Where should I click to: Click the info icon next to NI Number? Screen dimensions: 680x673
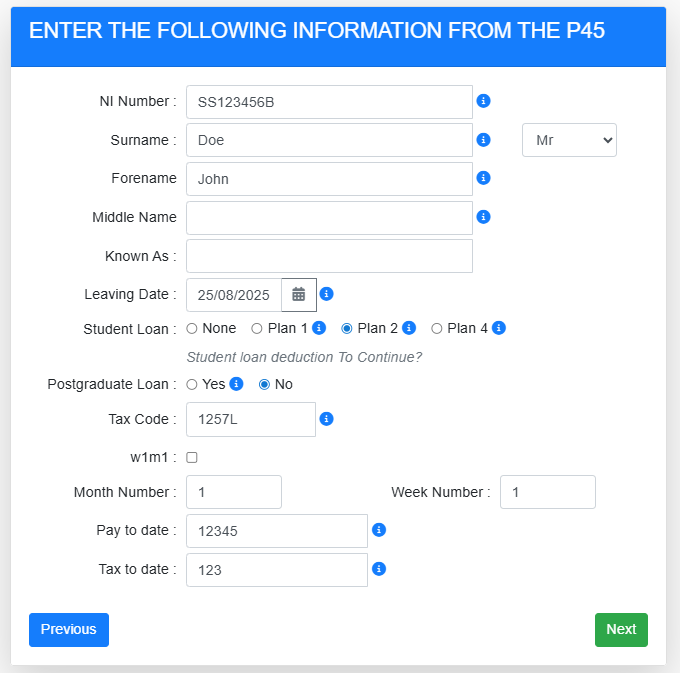click(483, 101)
